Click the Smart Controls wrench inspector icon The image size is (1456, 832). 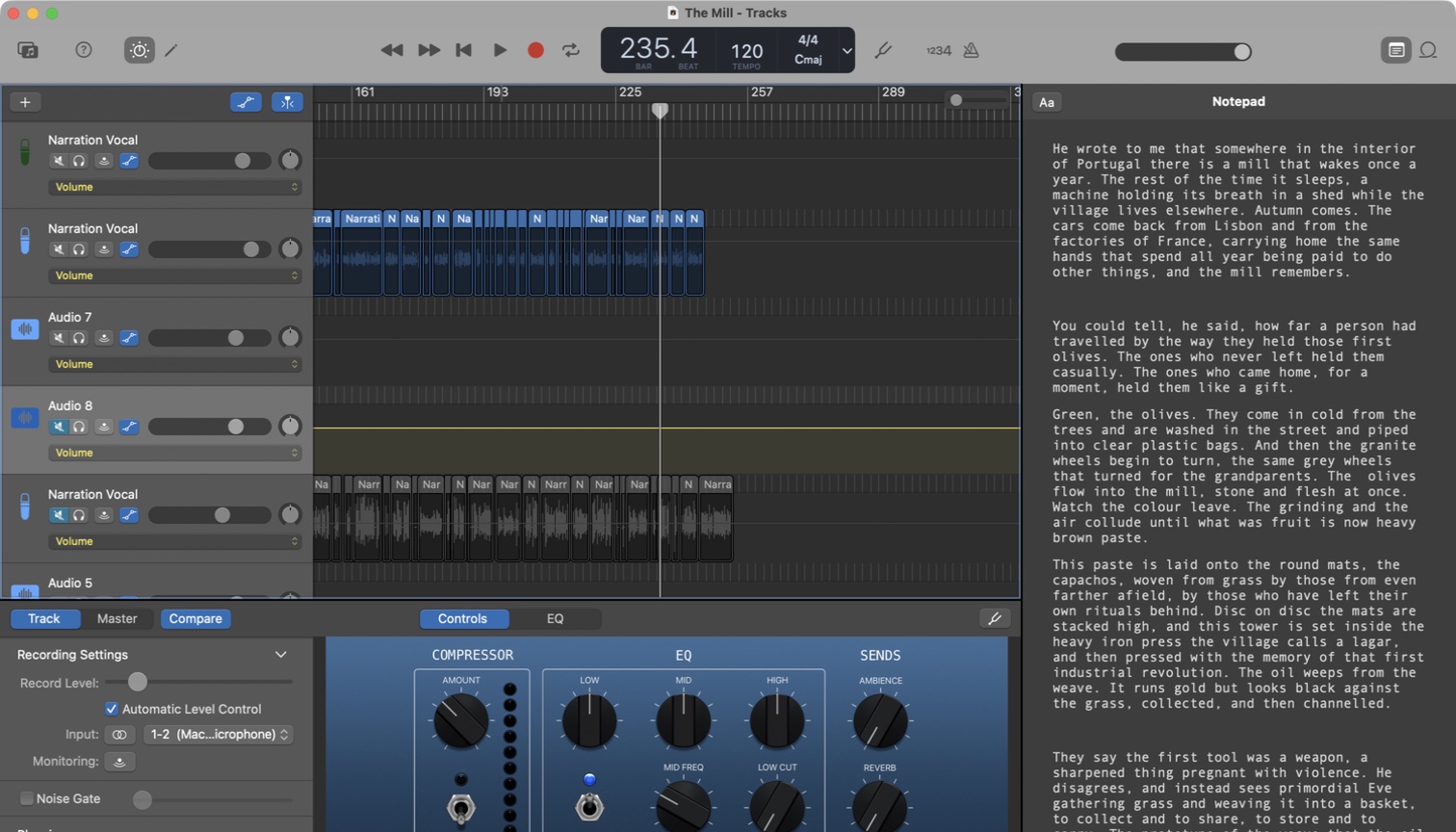995,619
